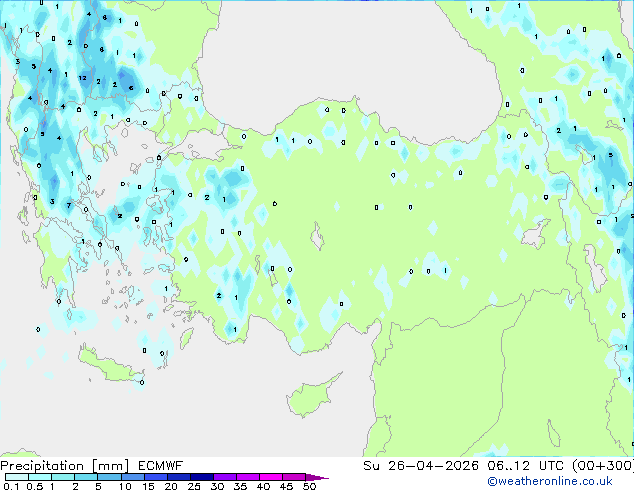Click the '(00+300)' forecast offset text
The width and height of the screenshot is (634, 490).
[x=603, y=466]
